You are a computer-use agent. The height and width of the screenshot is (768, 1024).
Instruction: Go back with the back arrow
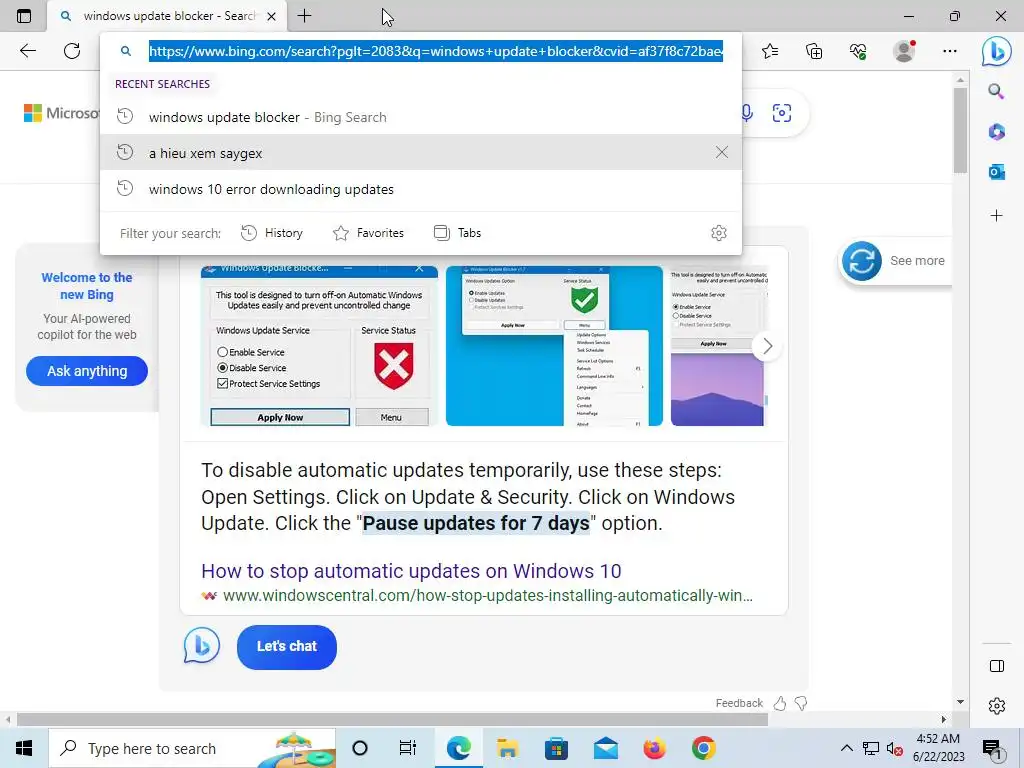[x=27, y=51]
